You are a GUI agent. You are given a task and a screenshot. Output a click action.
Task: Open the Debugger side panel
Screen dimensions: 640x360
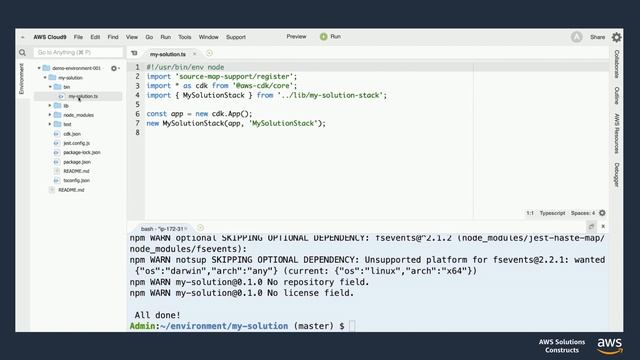(x=617, y=175)
